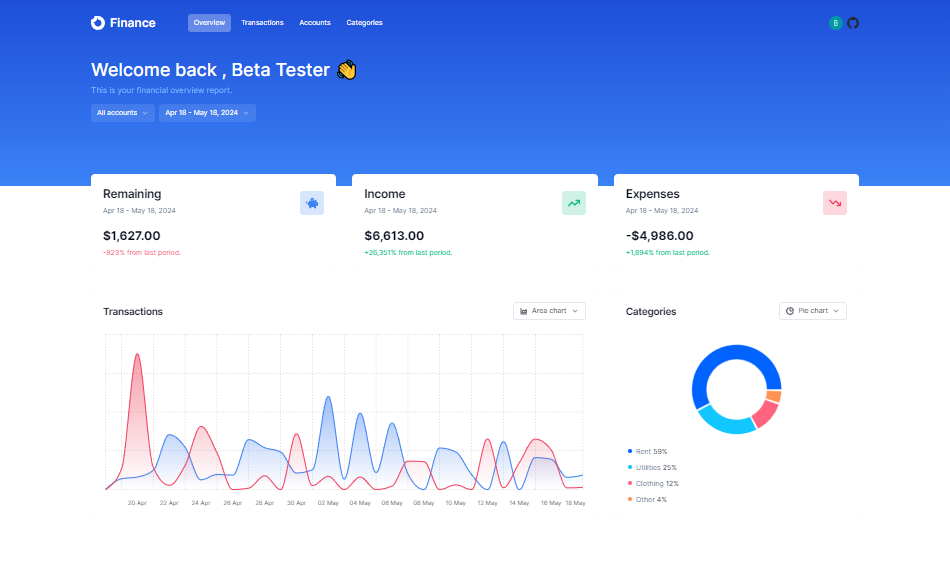Click the Utilities 25% legend dot
This screenshot has height=566, width=950.
pos(630,467)
